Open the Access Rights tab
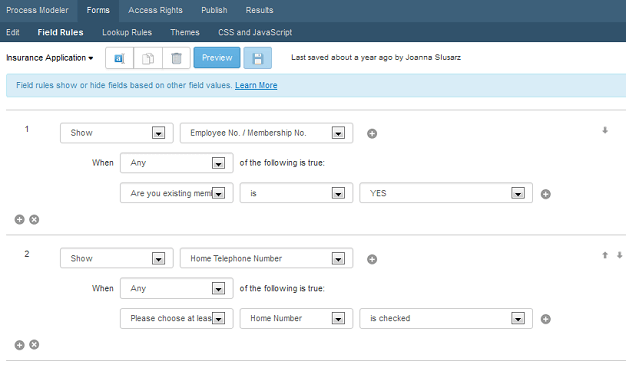 (155, 10)
